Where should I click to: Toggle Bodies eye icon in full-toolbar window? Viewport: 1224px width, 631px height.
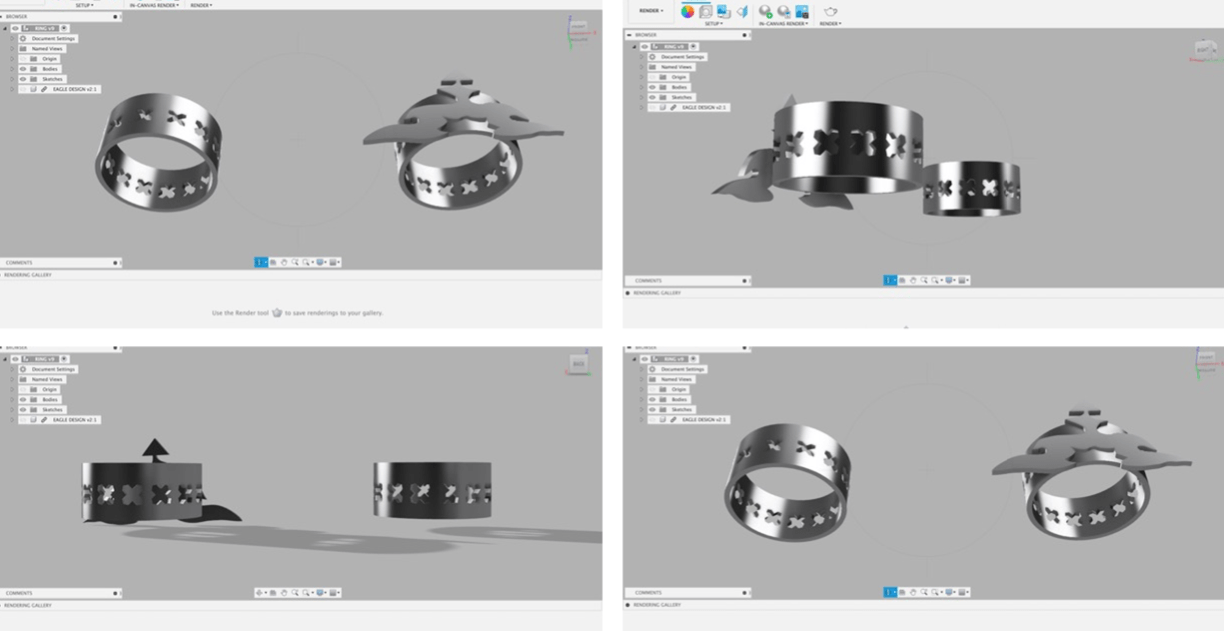click(652, 87)
